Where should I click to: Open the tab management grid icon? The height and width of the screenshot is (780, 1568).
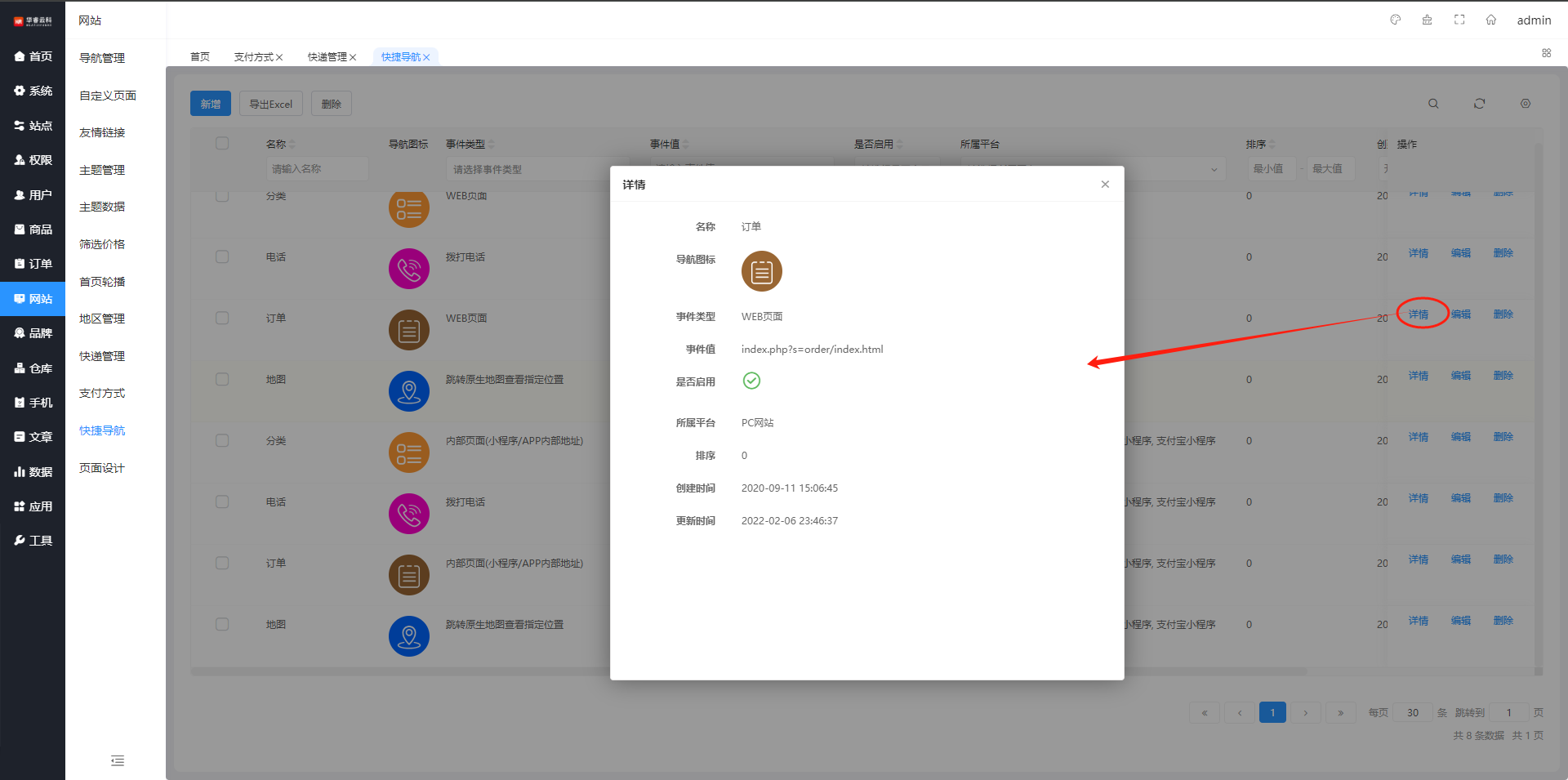point(1546,53)
